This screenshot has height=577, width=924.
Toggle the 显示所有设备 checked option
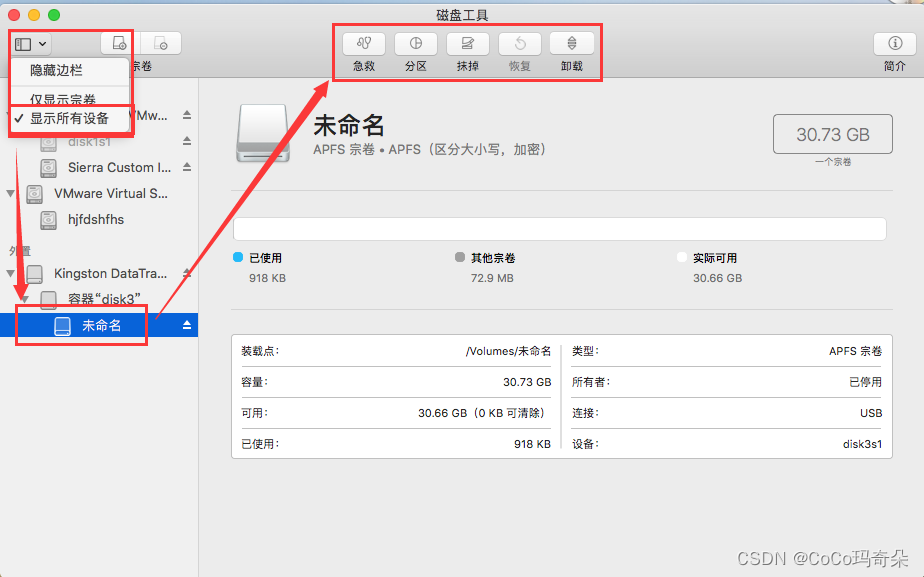click(69, 118)
